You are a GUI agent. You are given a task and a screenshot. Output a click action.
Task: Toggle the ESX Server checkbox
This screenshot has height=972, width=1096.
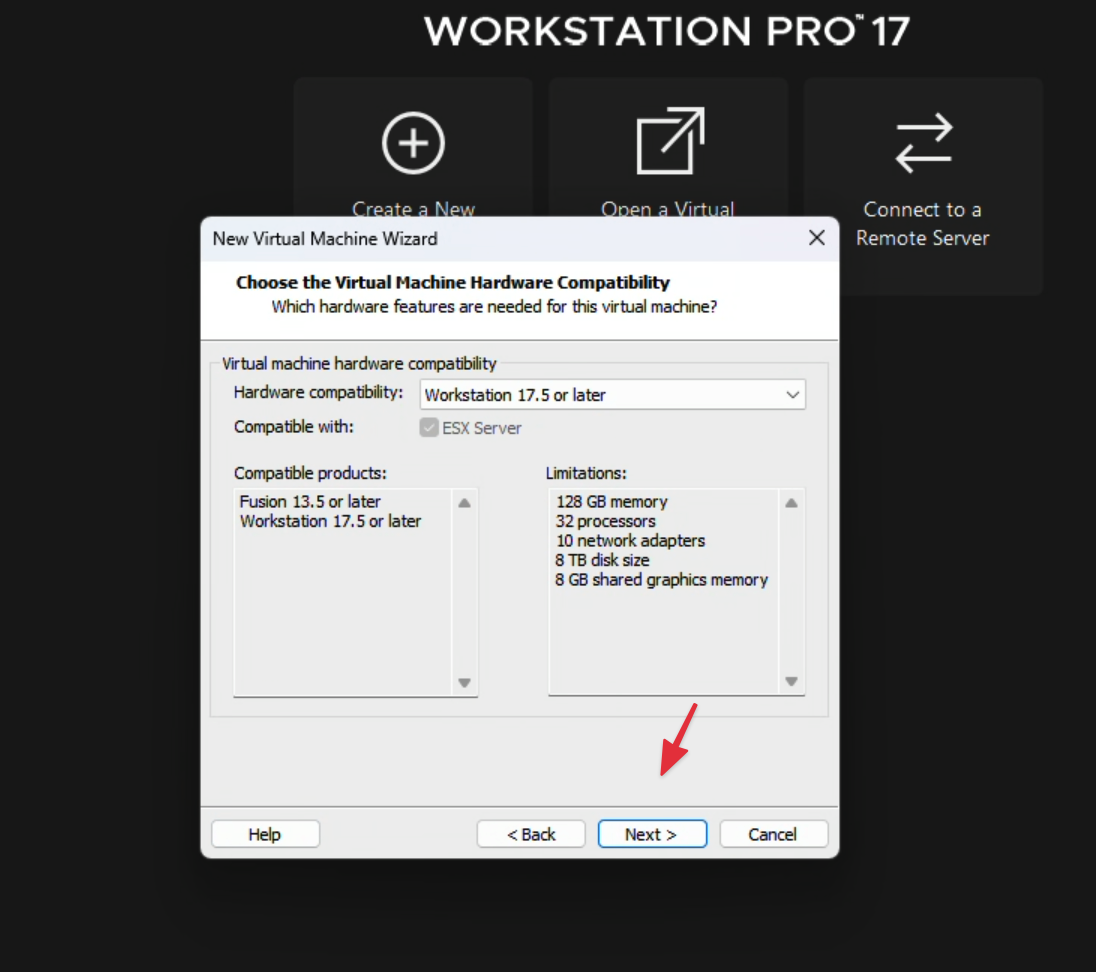[429, 428]
